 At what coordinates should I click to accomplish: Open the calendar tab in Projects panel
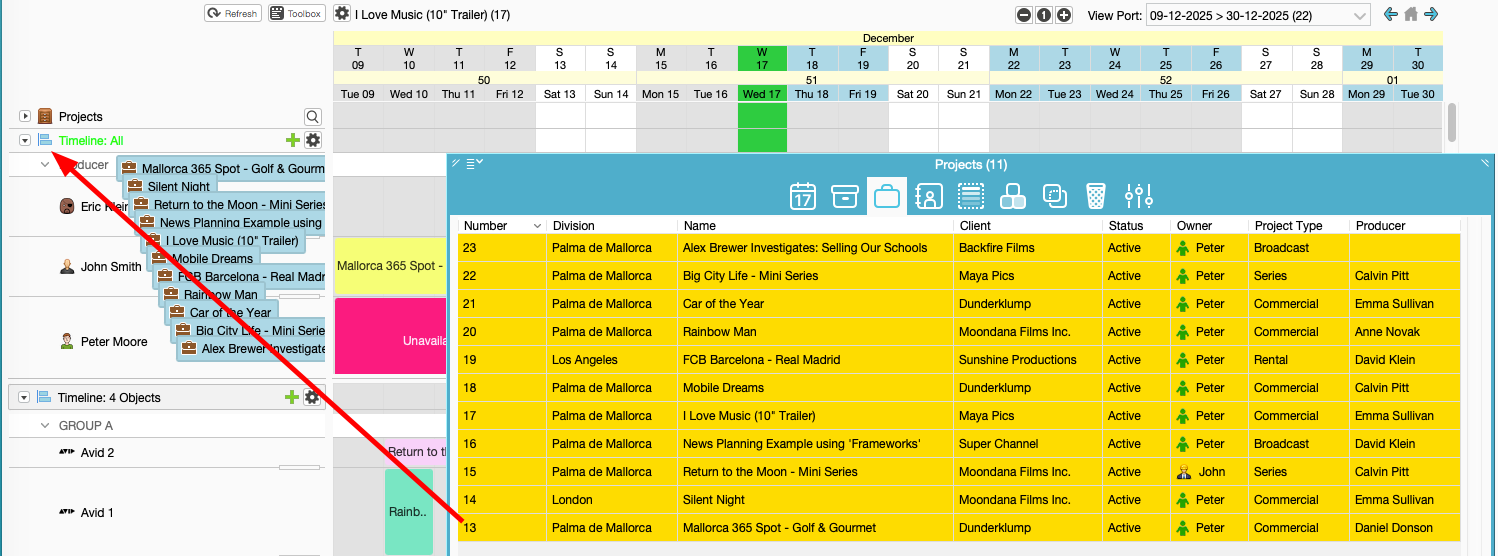[x=803, y=196]
